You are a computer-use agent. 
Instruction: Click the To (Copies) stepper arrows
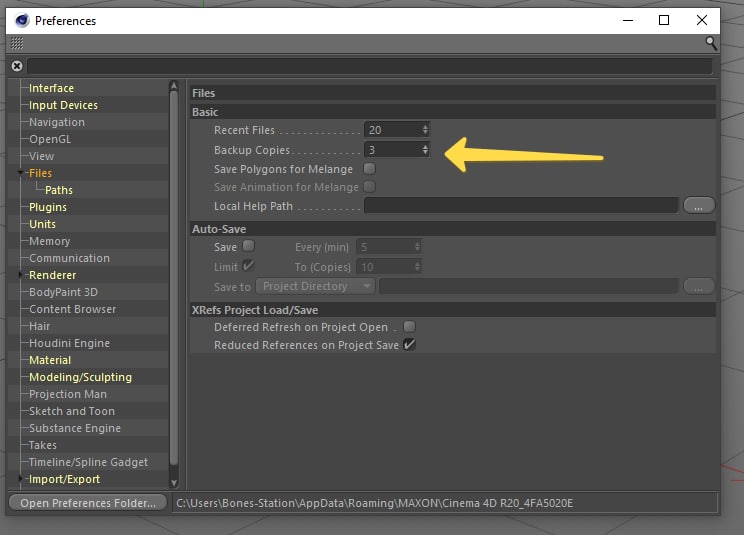(x=418, y=267)
